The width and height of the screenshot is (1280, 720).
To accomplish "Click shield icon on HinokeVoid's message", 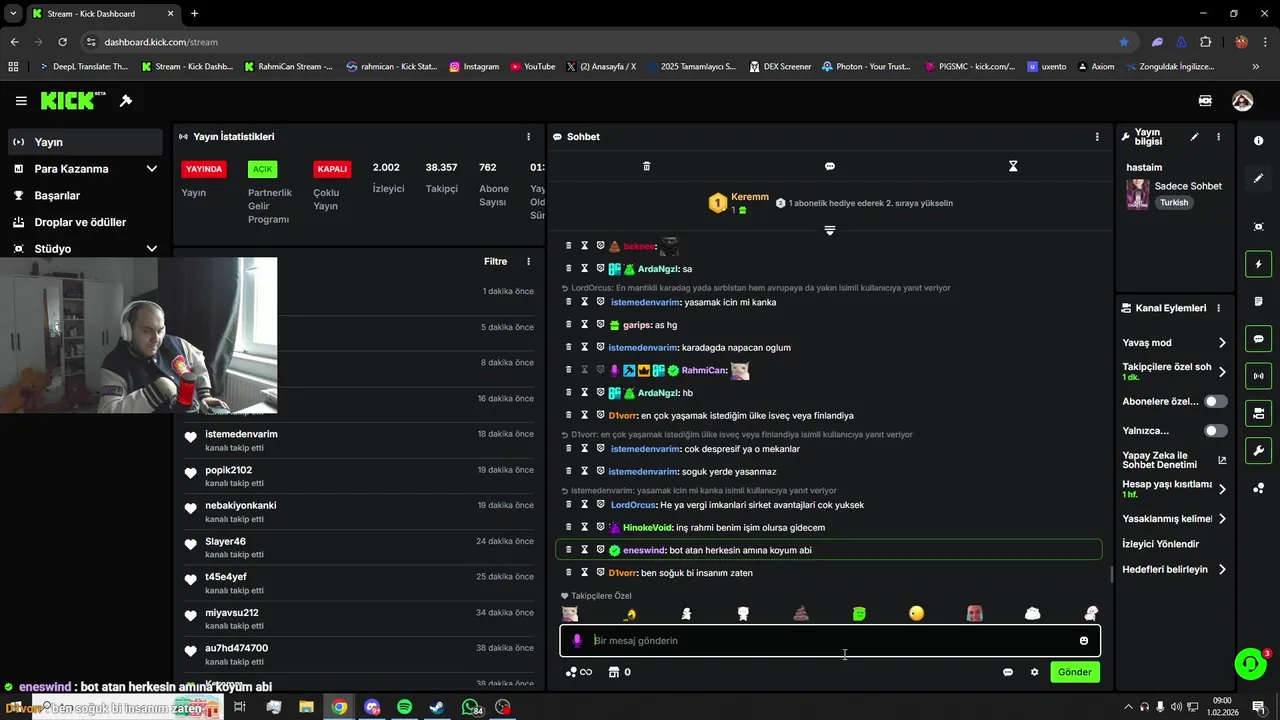I will (601, 528).
